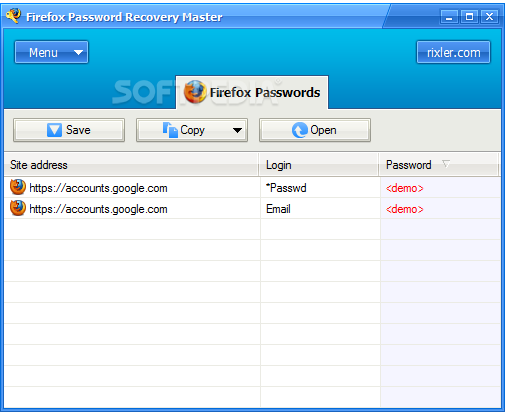Sort by Site address column header

[x=131, y=165]
